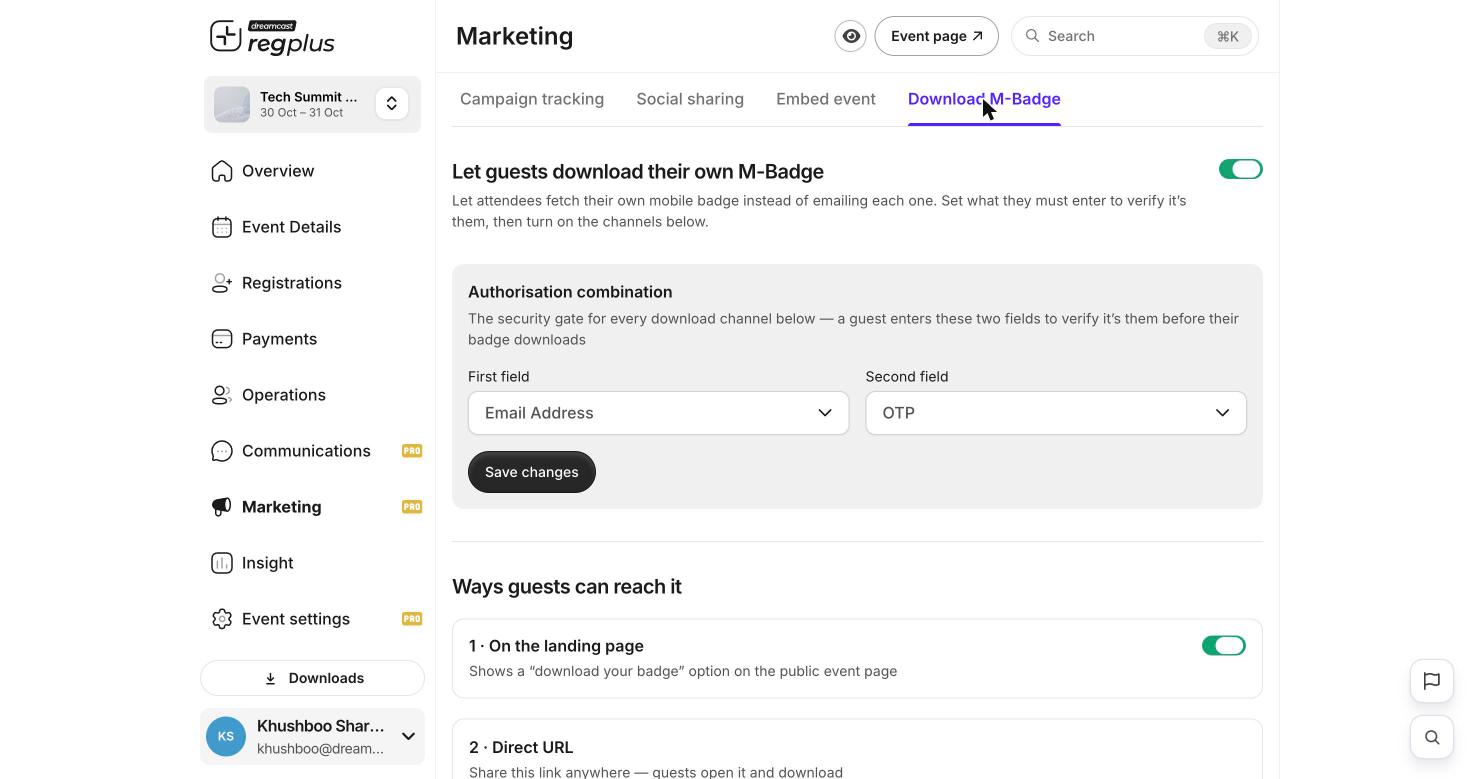The width and height of the screenshot is (1470, 779).
Task: Toggle the On the landing page switch
Action: pos(1224,646)
